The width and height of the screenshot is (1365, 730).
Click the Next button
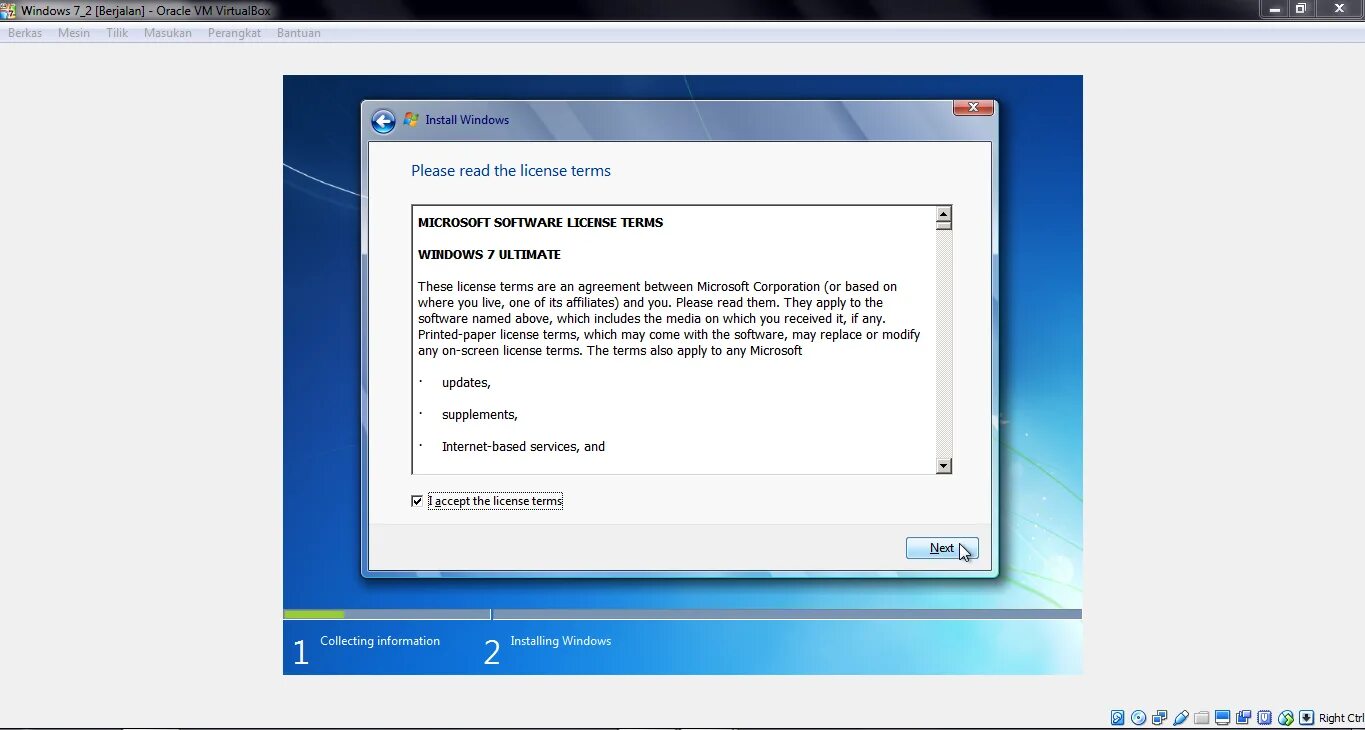point(942,548)
